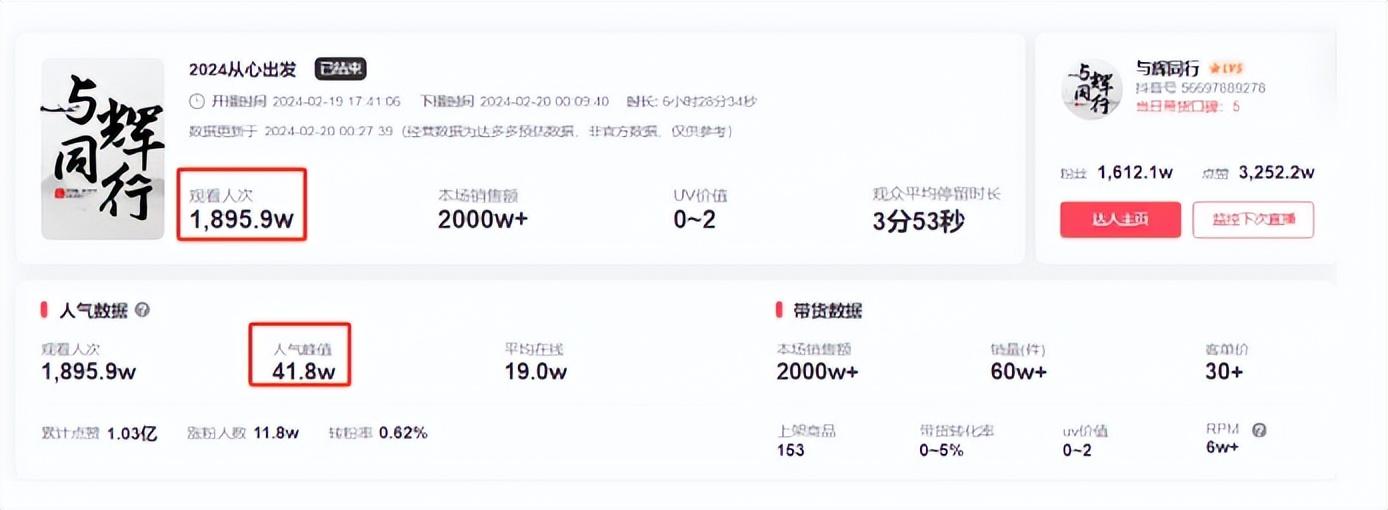The image size is (1388, 510).
Task: Click the 人气峰值 41.8w metric
Action: 303,372
